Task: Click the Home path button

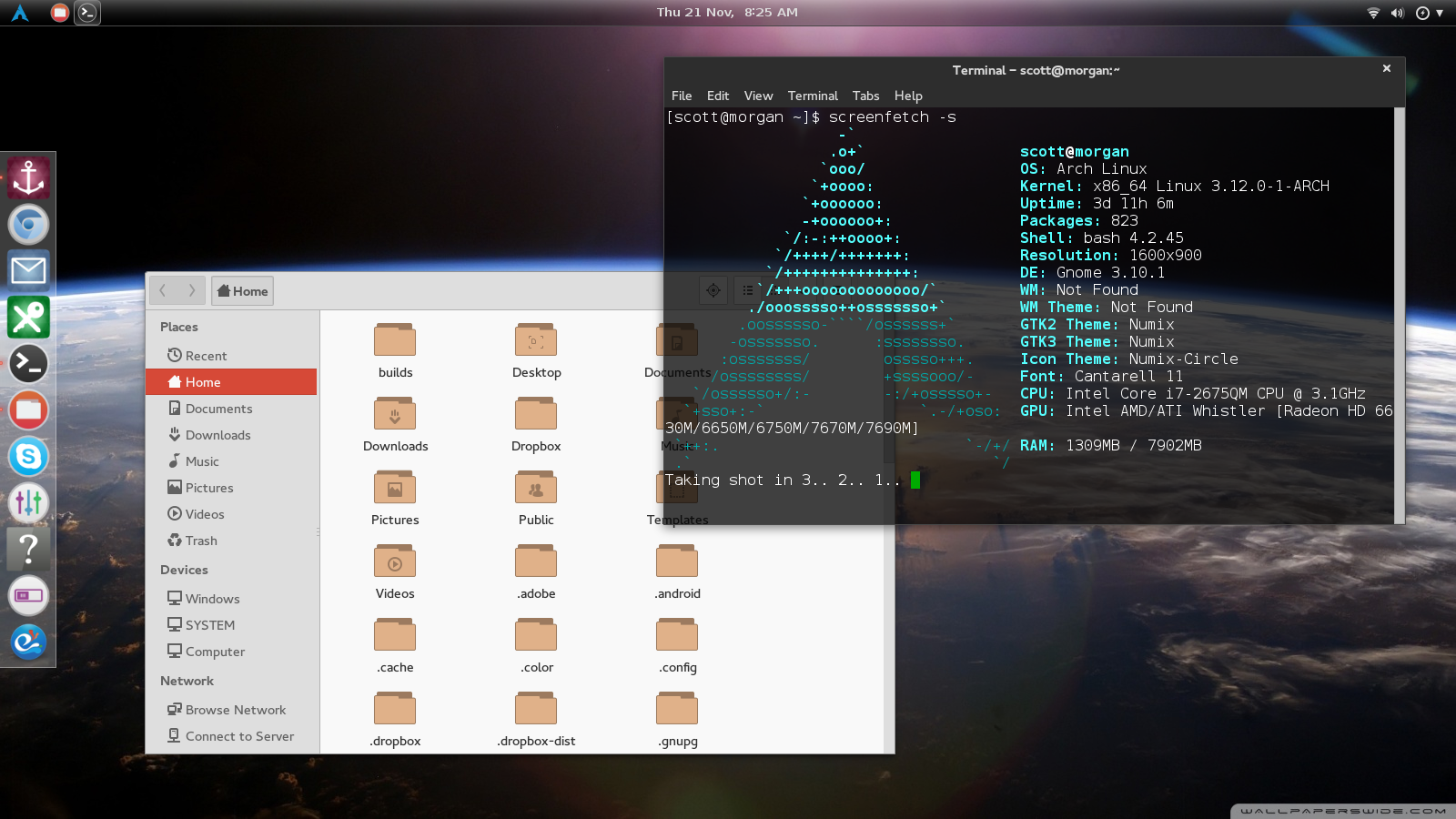Action: click(x=242, y=291)
